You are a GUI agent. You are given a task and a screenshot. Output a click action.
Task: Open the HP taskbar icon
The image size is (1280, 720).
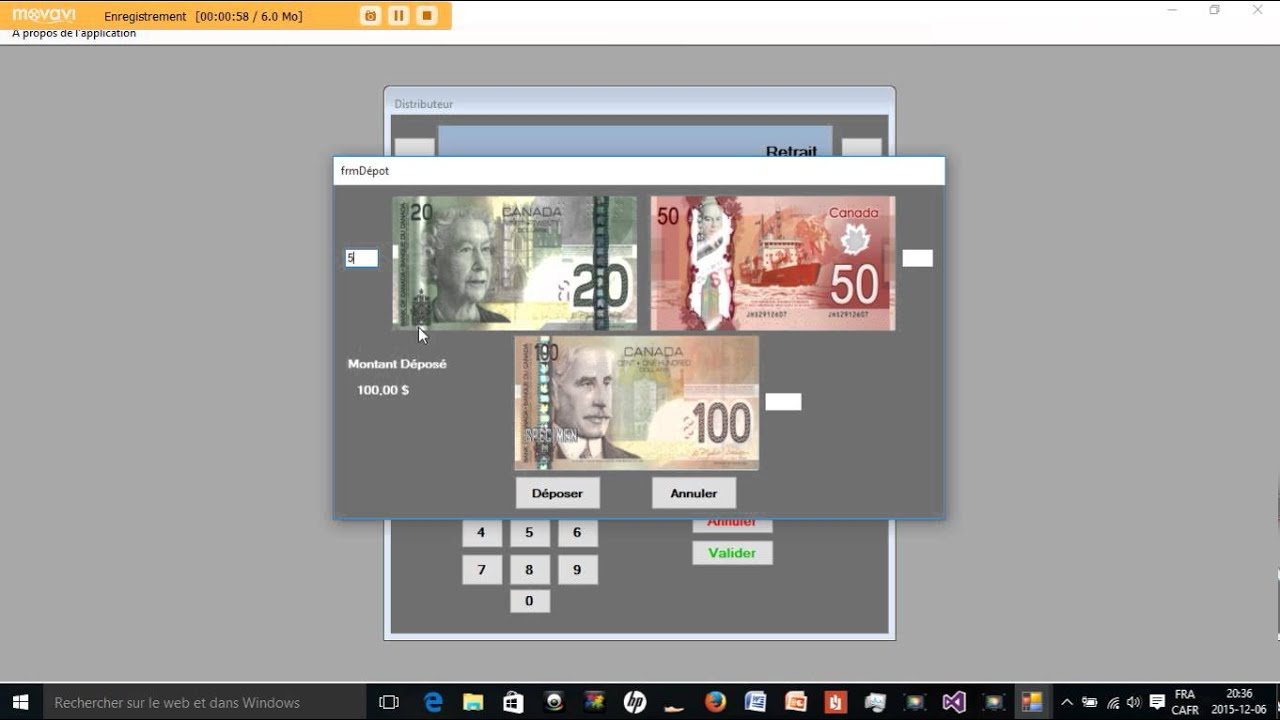(x=634, y=702)
